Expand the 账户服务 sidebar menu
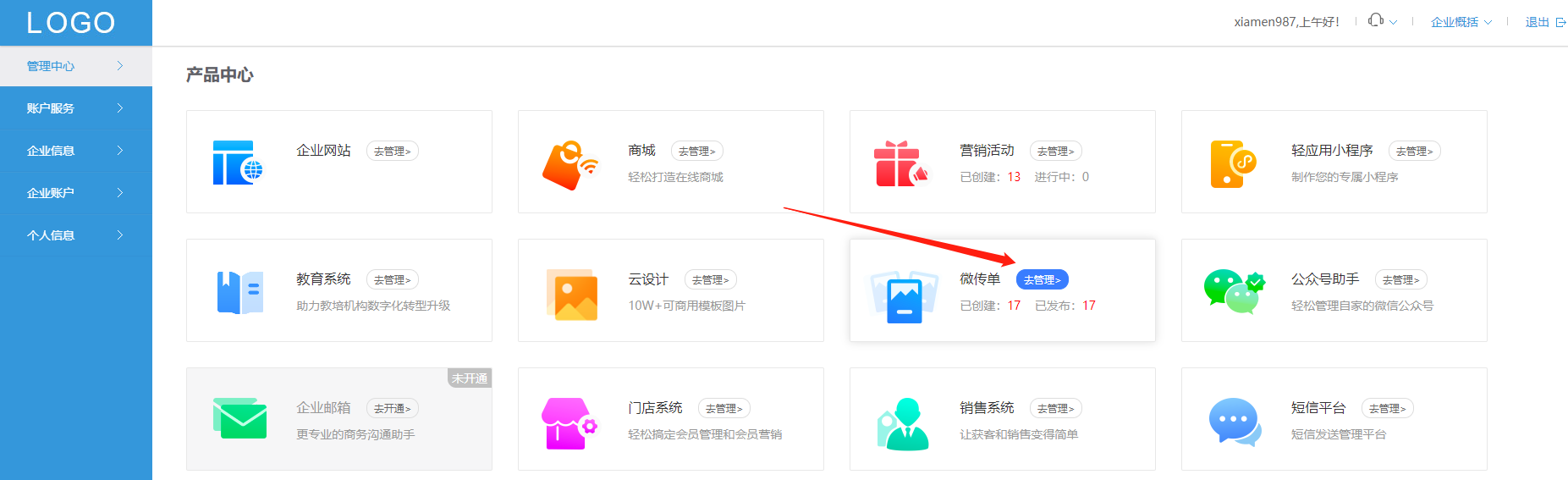Viewport: 1568px width, 480px height. point(75,108)
